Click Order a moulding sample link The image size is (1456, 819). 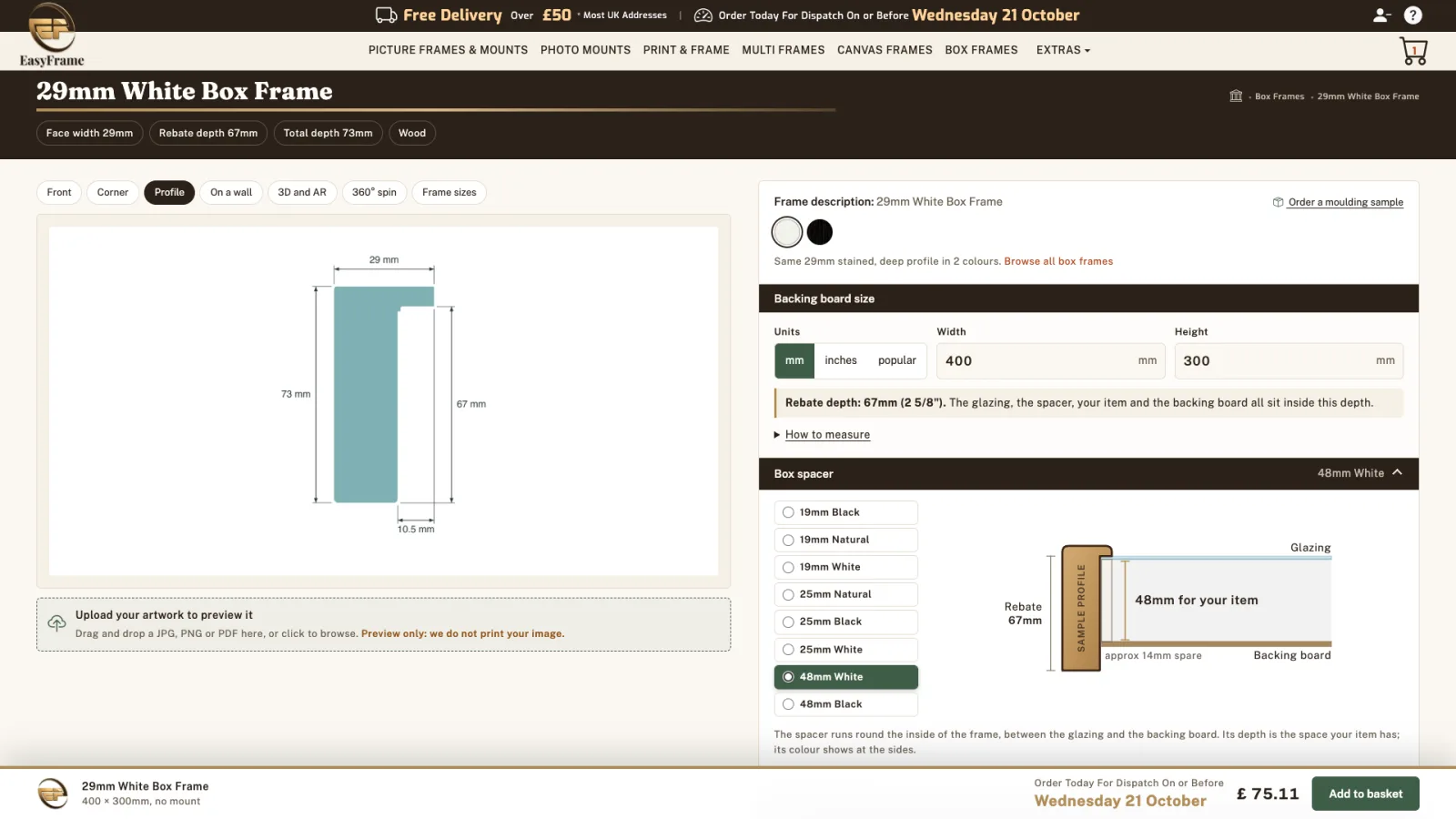[1346, 202]
